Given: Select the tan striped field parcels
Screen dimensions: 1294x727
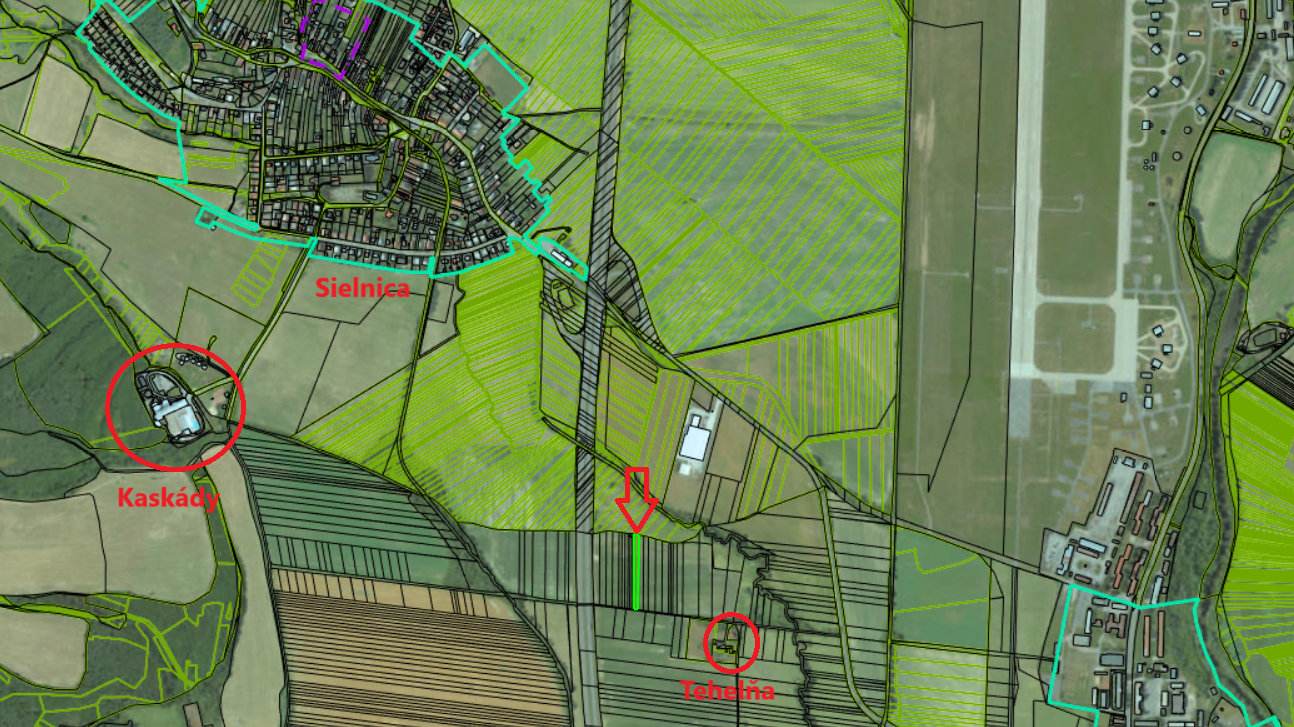Looking at the screenshot, I should pos(400,640).
